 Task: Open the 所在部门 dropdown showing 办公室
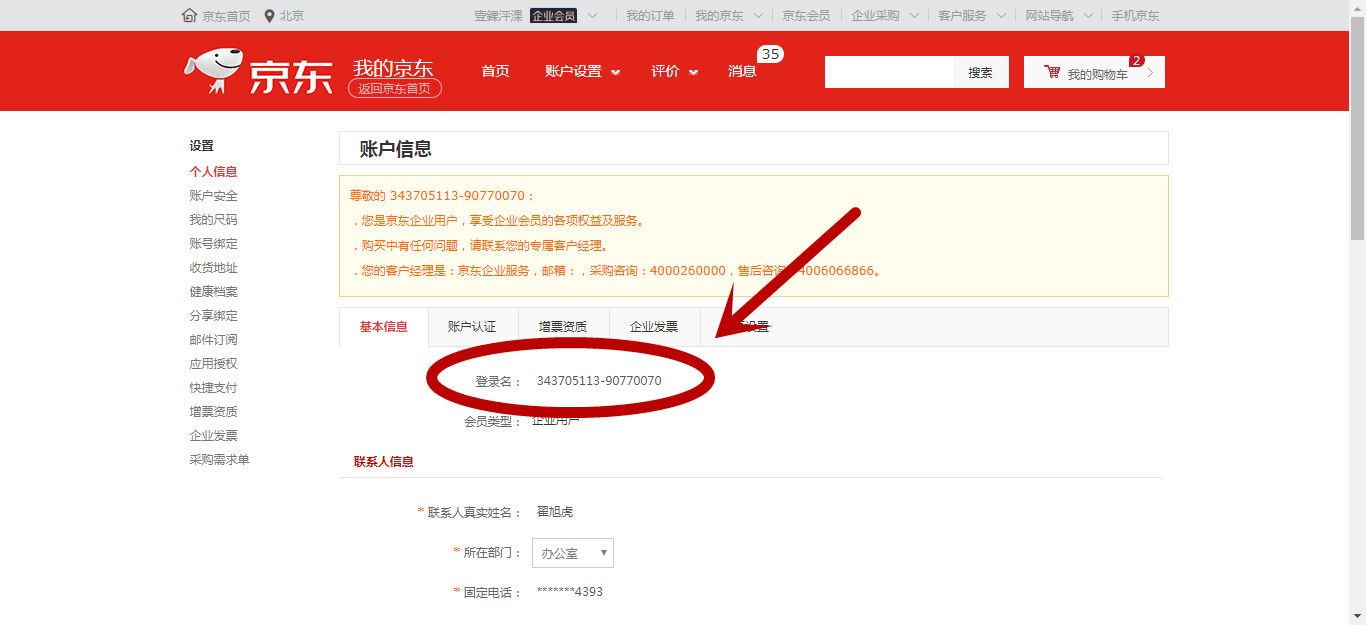point(573,553)
